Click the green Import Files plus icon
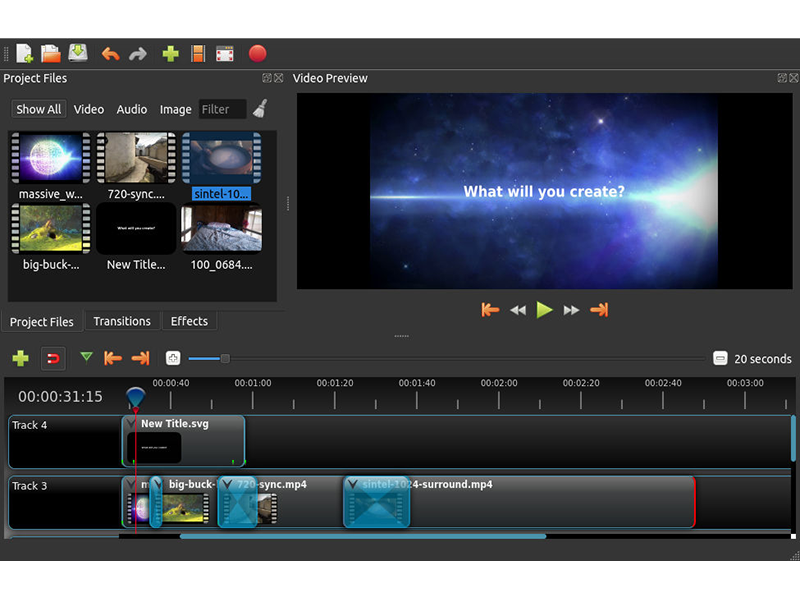Viewport: 800px width, 600px height. pyautogui.click(x=170, y=54)
